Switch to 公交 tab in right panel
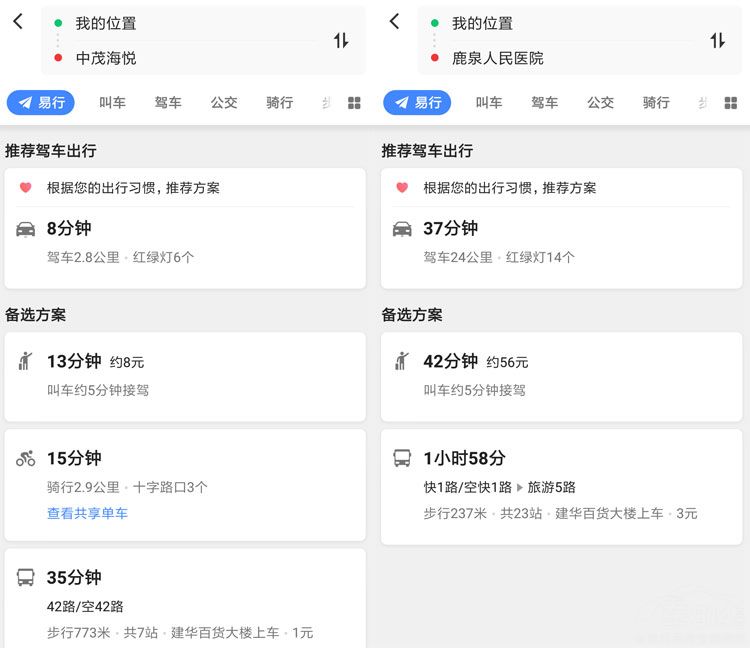Screen dimensions: 750x650 click(600, 103)
